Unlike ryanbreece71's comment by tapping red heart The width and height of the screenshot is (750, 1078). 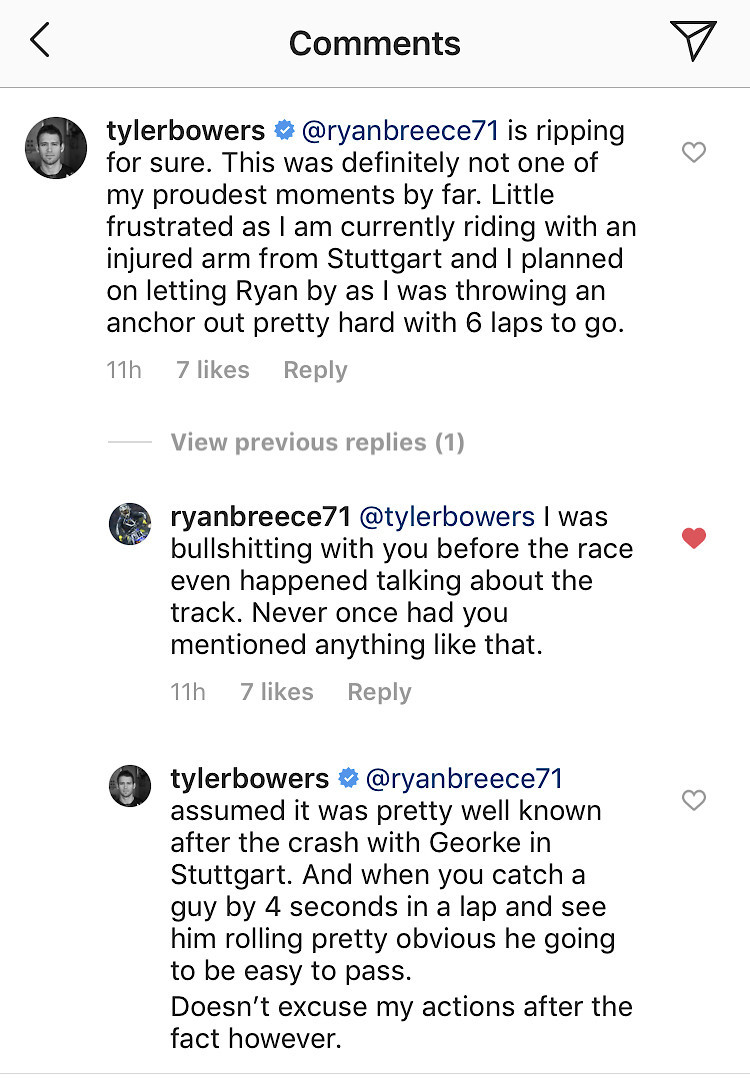click(x=694, y=537)
